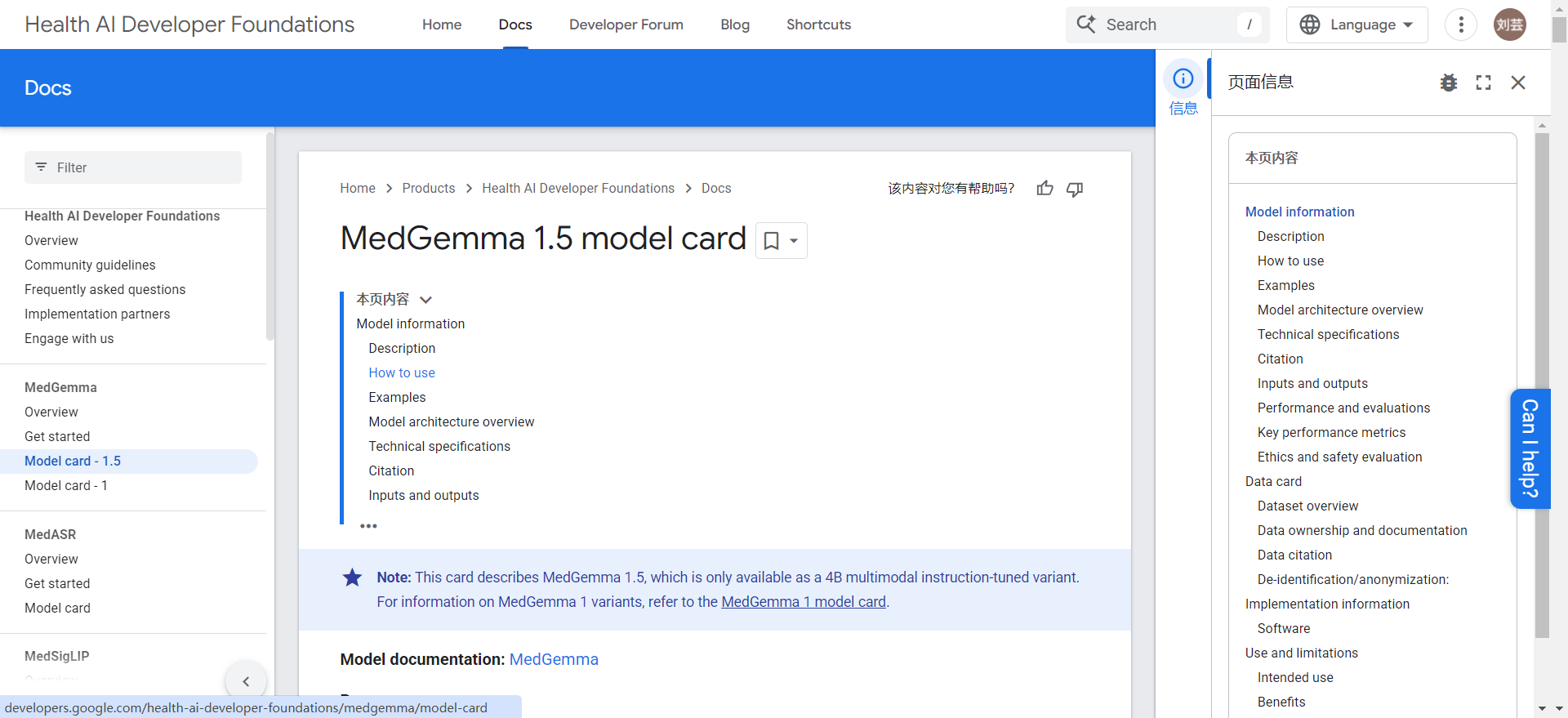
Task: Click the Products breadcrumb link
Action: 429,189
